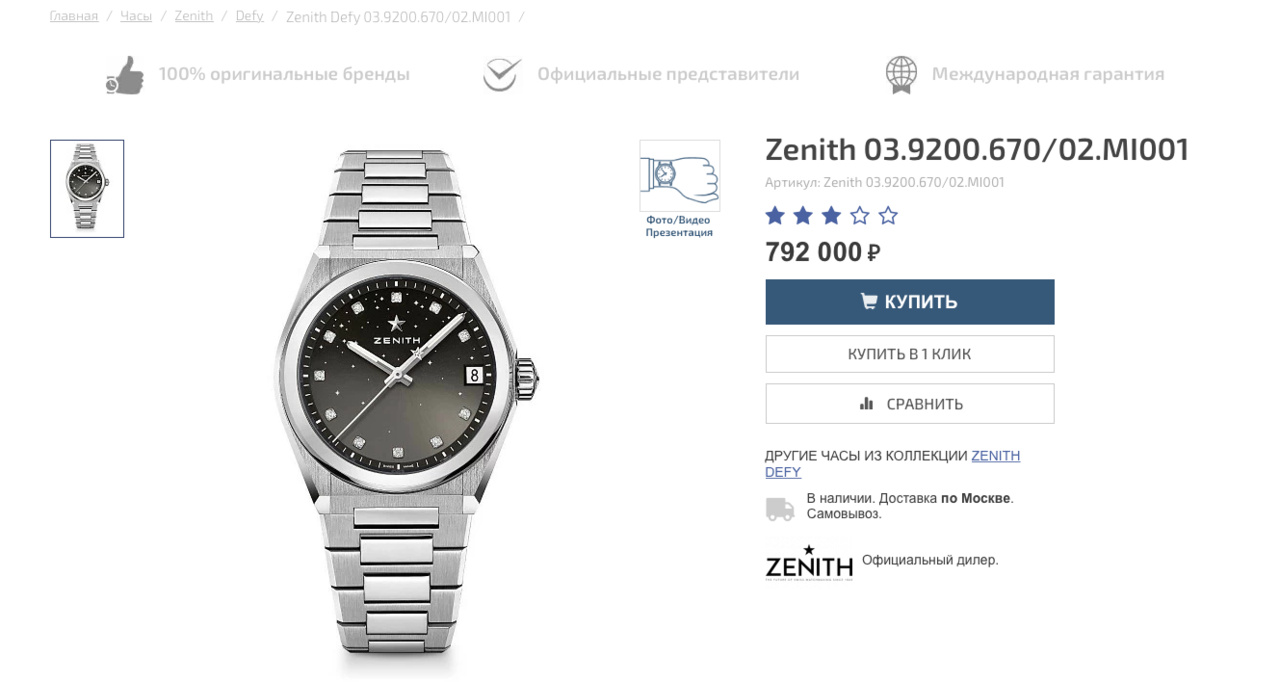Click the checkmark official representatives icon
1280x682 pixels.
(501, 75)
